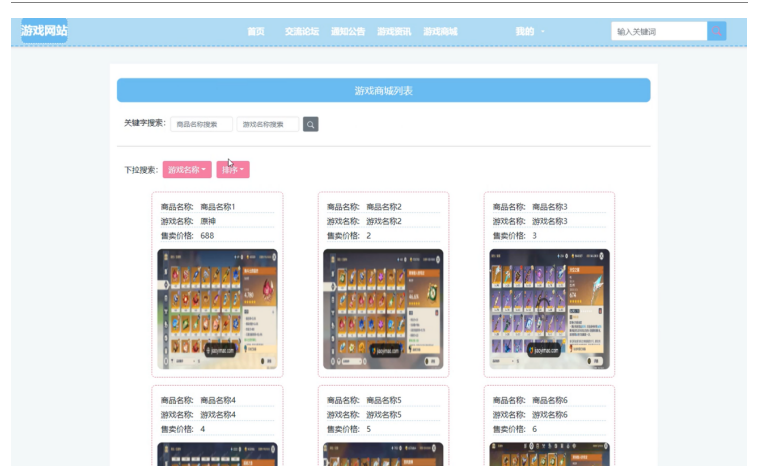Open the 交流论坛 navigation item
The image size is (773, 475).
pos(302,32)
